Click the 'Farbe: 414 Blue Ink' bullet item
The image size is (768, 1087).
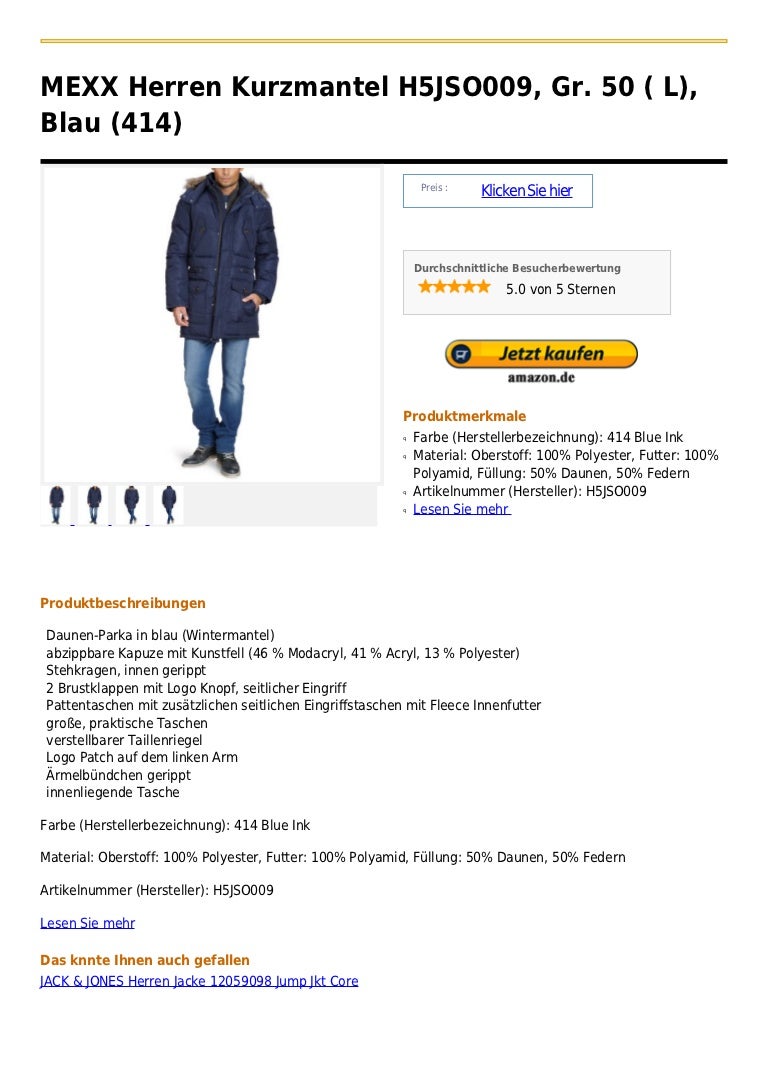[x=548, y=437]
